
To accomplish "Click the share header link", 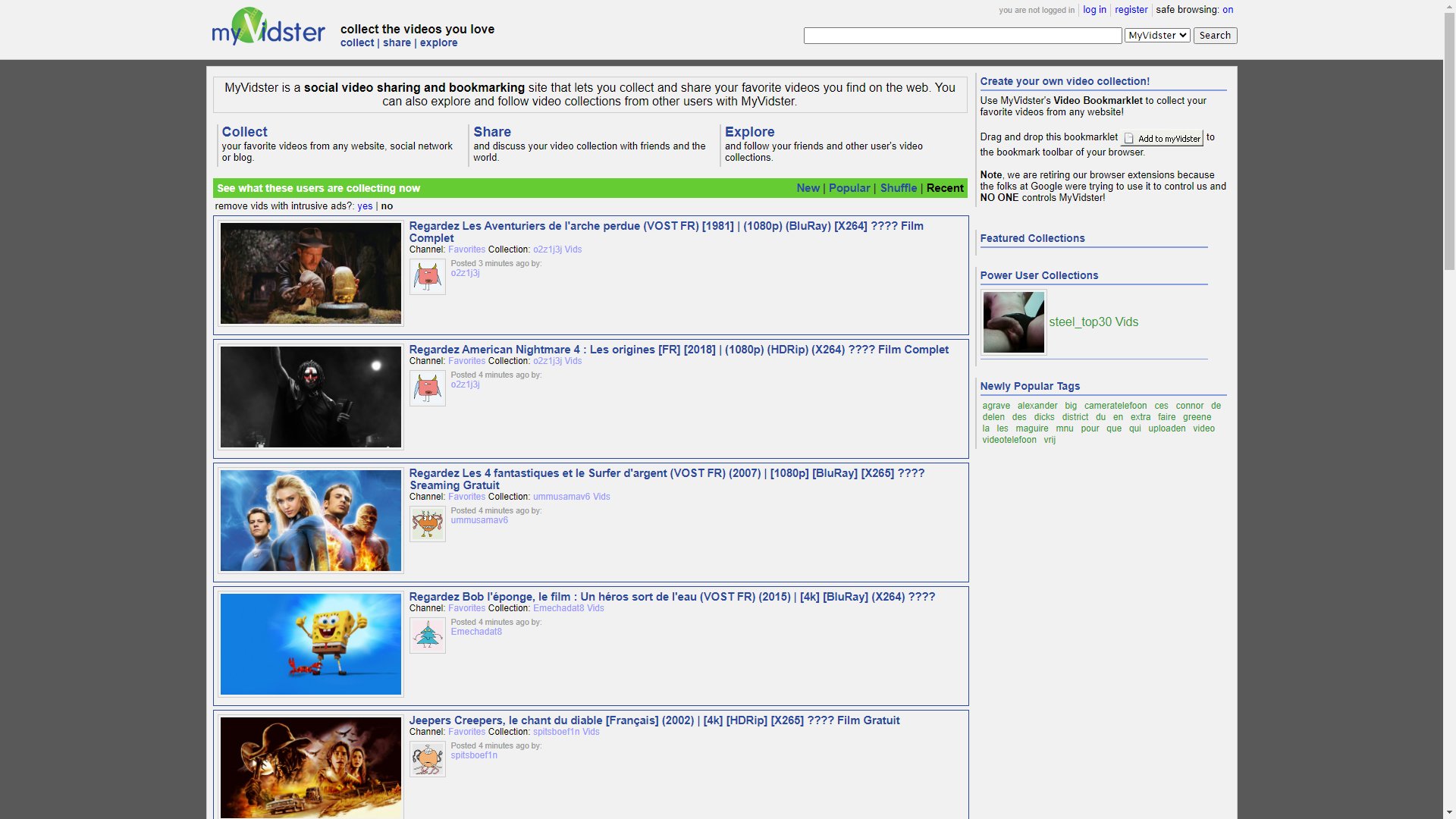I will [x=397, y=43].
